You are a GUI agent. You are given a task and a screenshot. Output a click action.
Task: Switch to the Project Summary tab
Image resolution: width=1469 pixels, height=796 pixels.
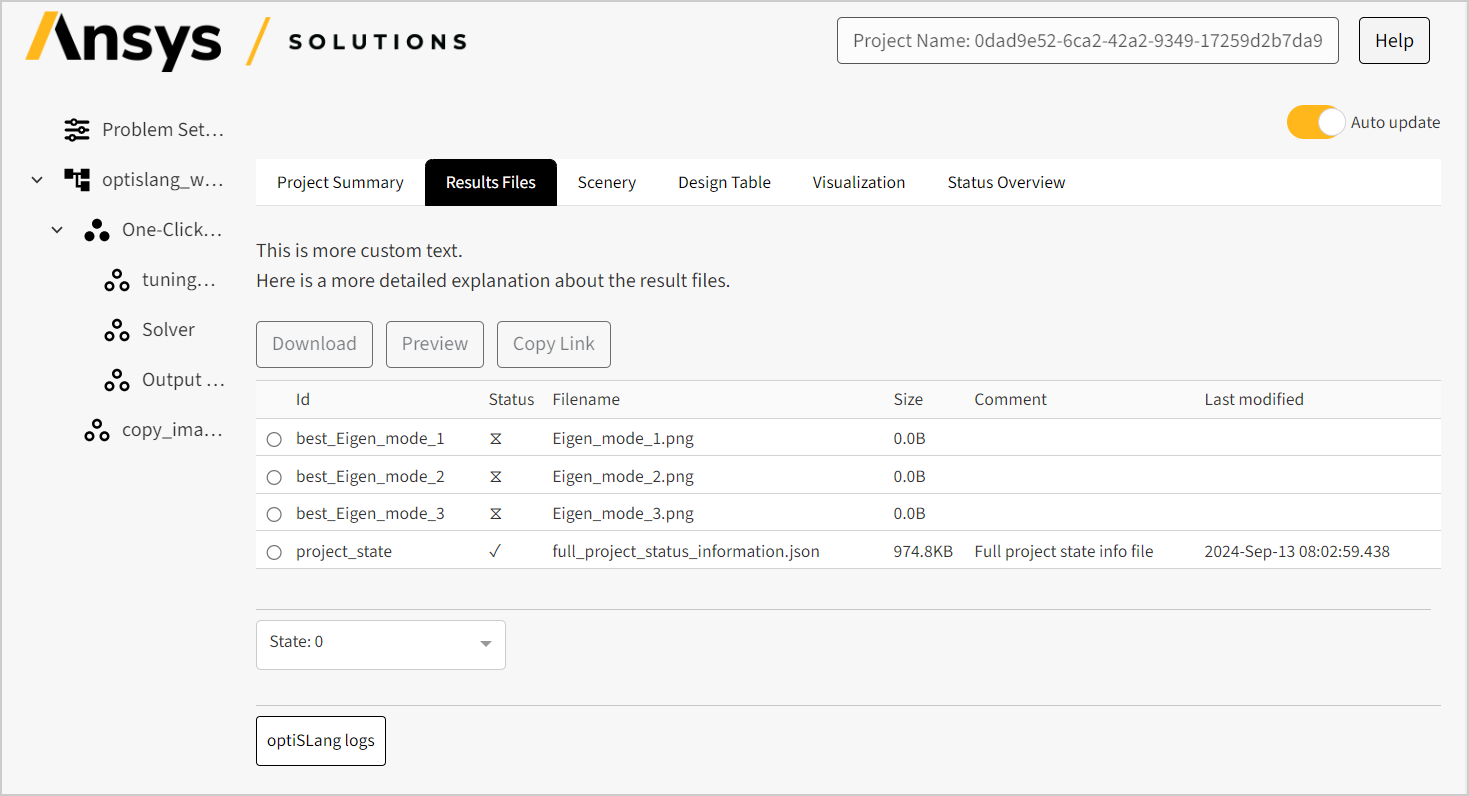(340, 182)
